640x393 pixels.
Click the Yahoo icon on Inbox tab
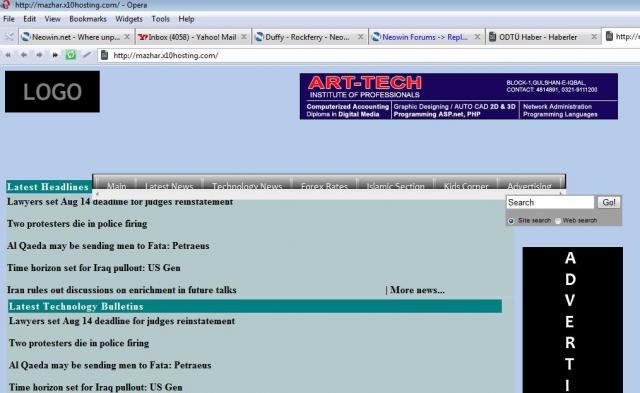coord(142,37)
